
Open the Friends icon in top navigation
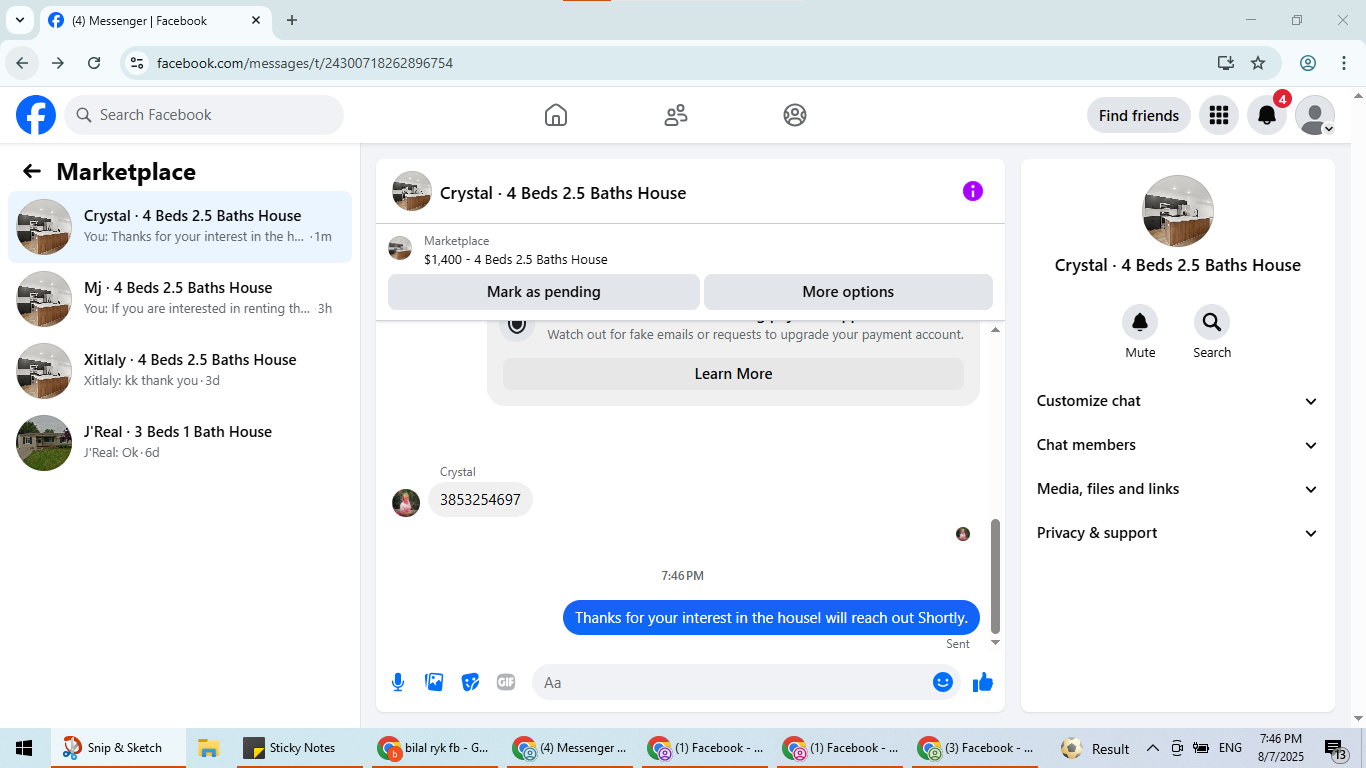click(676, 115)
